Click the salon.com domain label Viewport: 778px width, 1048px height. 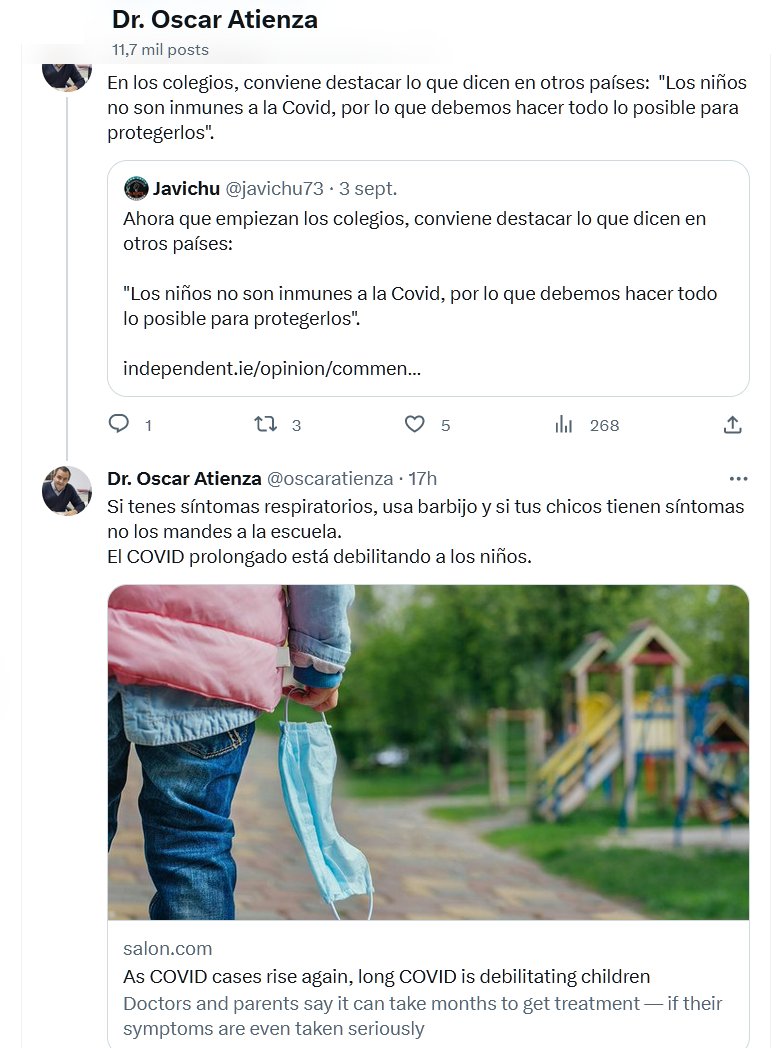tap(167, 948)
